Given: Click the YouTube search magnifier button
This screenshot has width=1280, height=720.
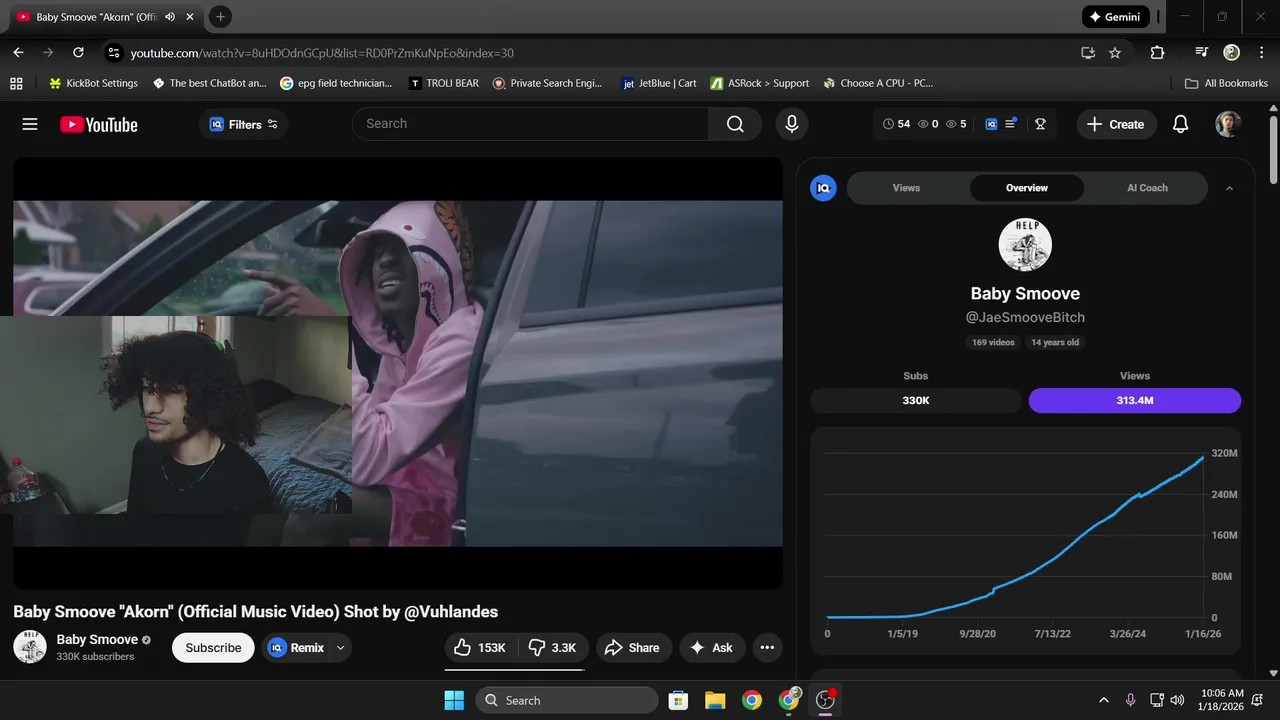Looking at the screenshot, I should (x=735, y=124).
